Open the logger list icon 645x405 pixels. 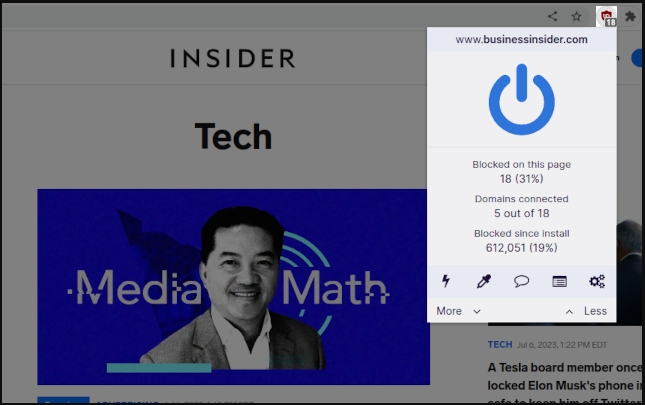point(559,281)
